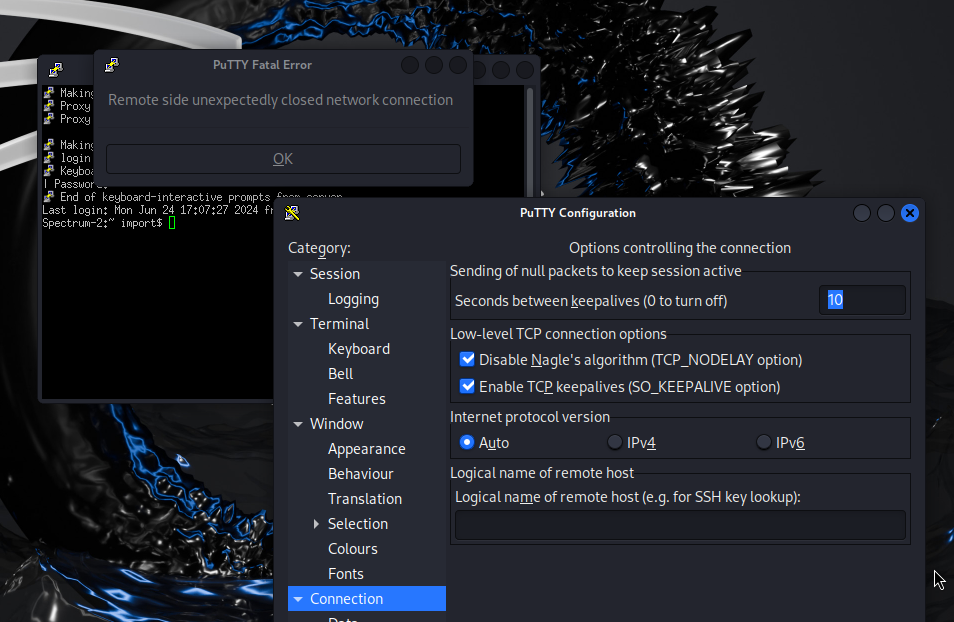Click the Last login line in terminal
The height and width of the screenshot is (622, 954).
click(x=157, y=210)
